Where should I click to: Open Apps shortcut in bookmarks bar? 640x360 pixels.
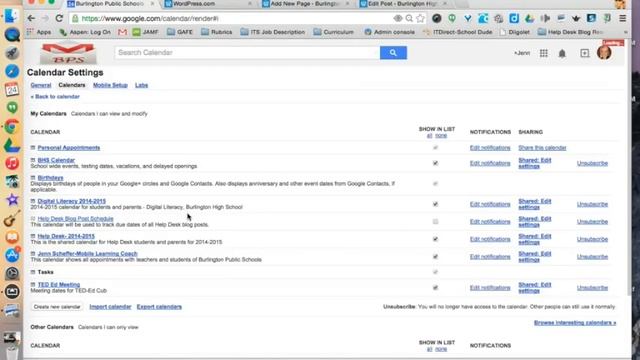(39, 32)
